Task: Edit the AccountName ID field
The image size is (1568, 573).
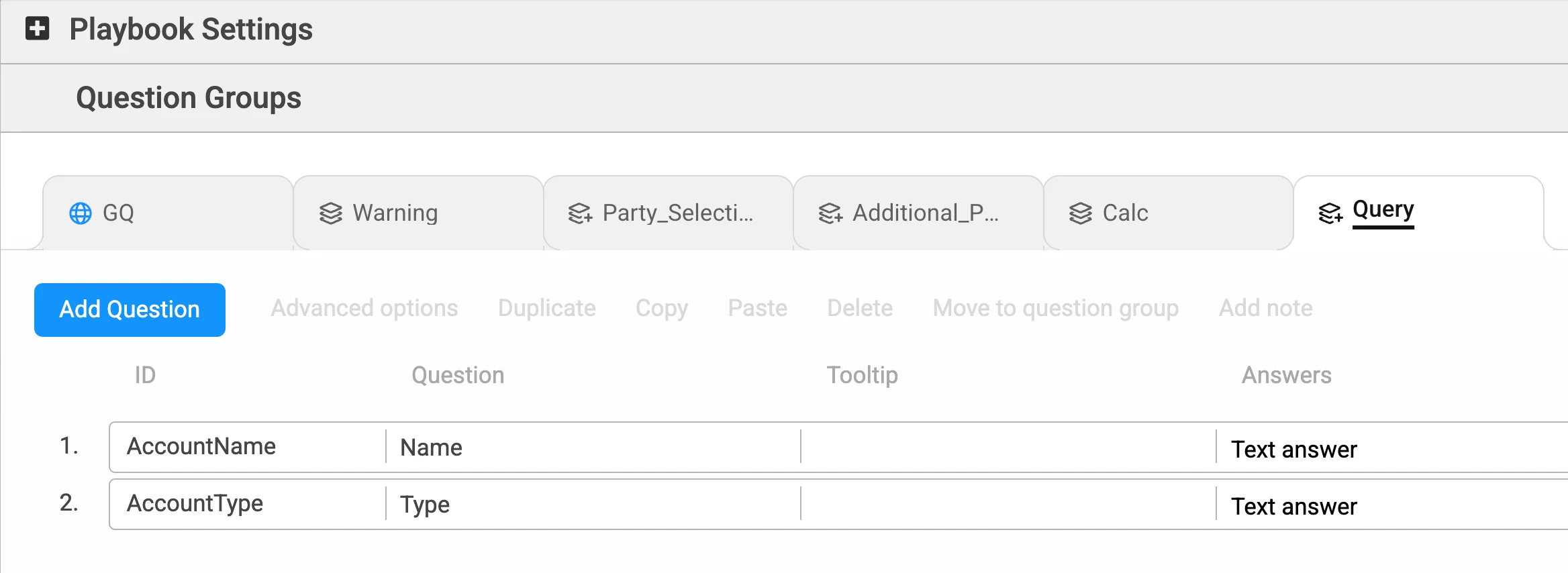Action: pyautogui.click(x=248, y=447)
